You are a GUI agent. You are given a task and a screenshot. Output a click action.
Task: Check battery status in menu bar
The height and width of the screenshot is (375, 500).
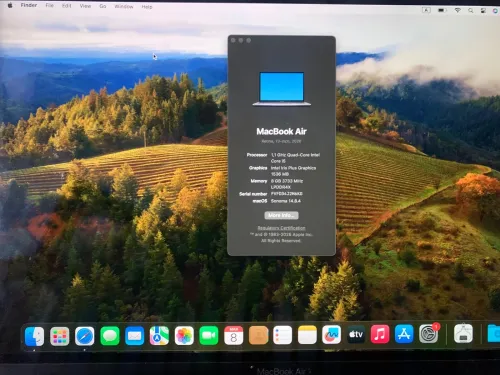442,10
